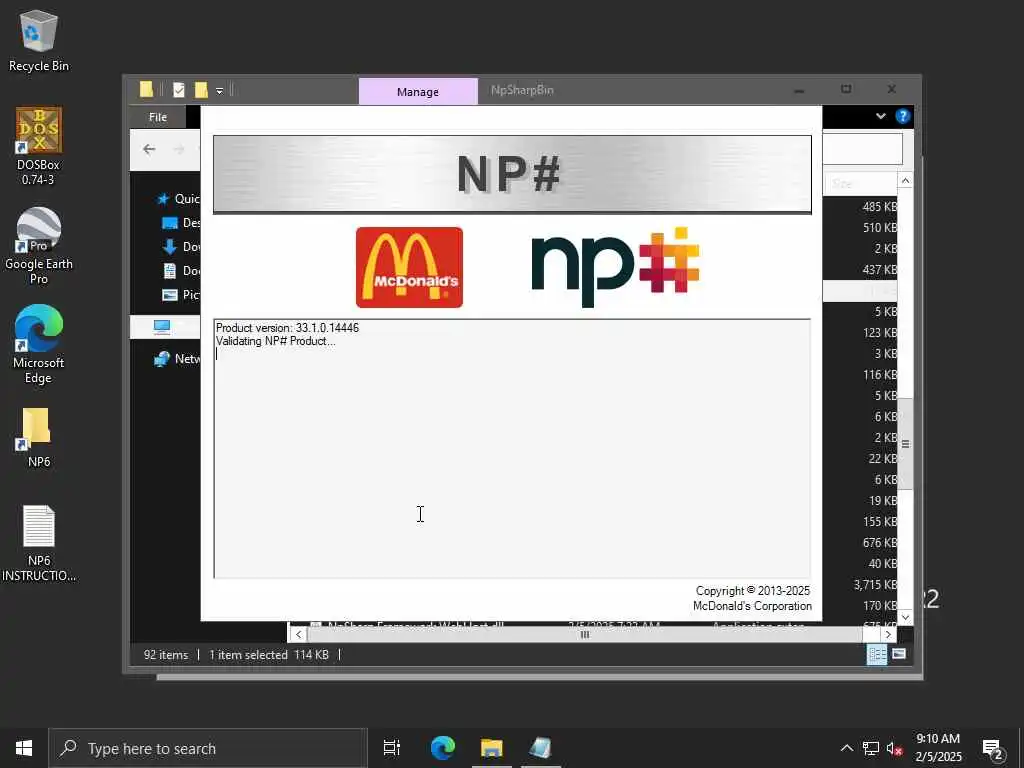
Task: Launch DOSBox 0.74-3 desktop shortcut
Action: (x=39, y=146)
